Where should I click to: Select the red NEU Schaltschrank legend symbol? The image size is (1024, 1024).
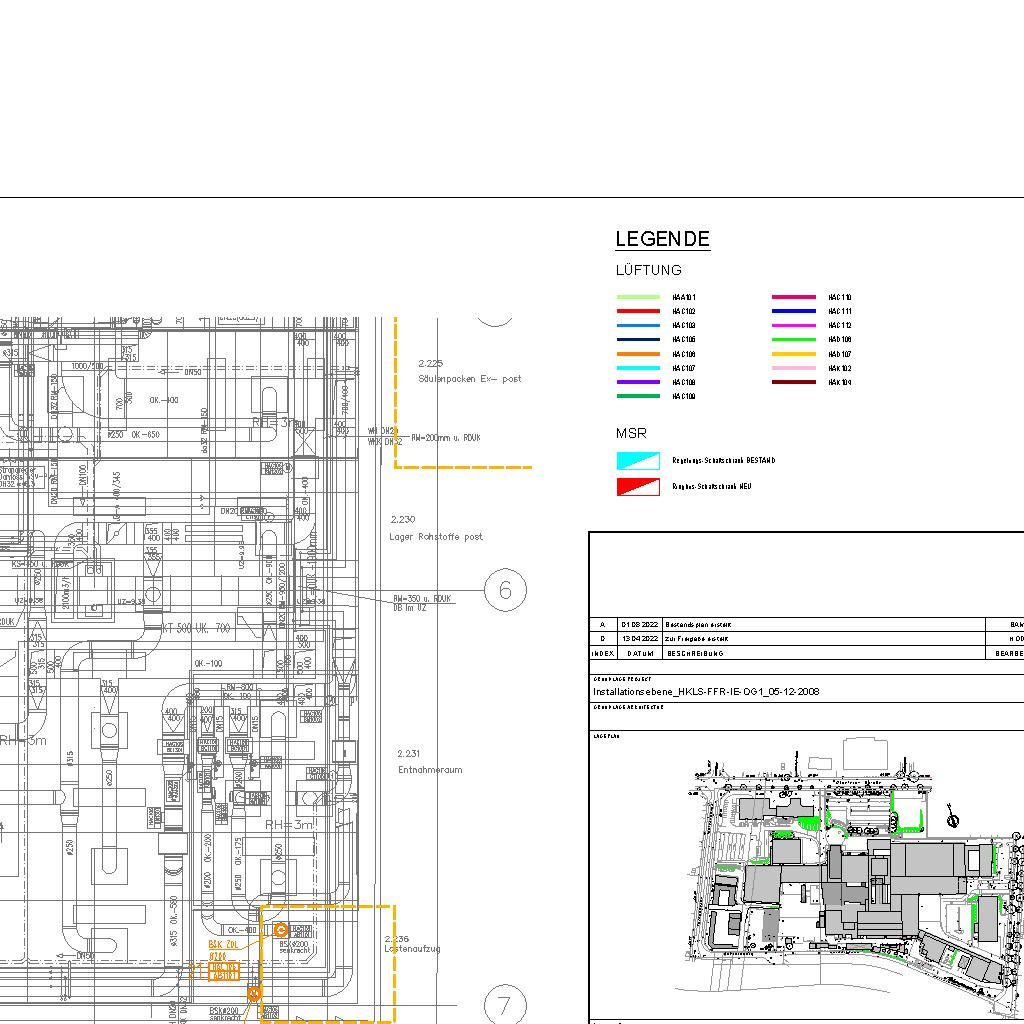coord(638,487)
